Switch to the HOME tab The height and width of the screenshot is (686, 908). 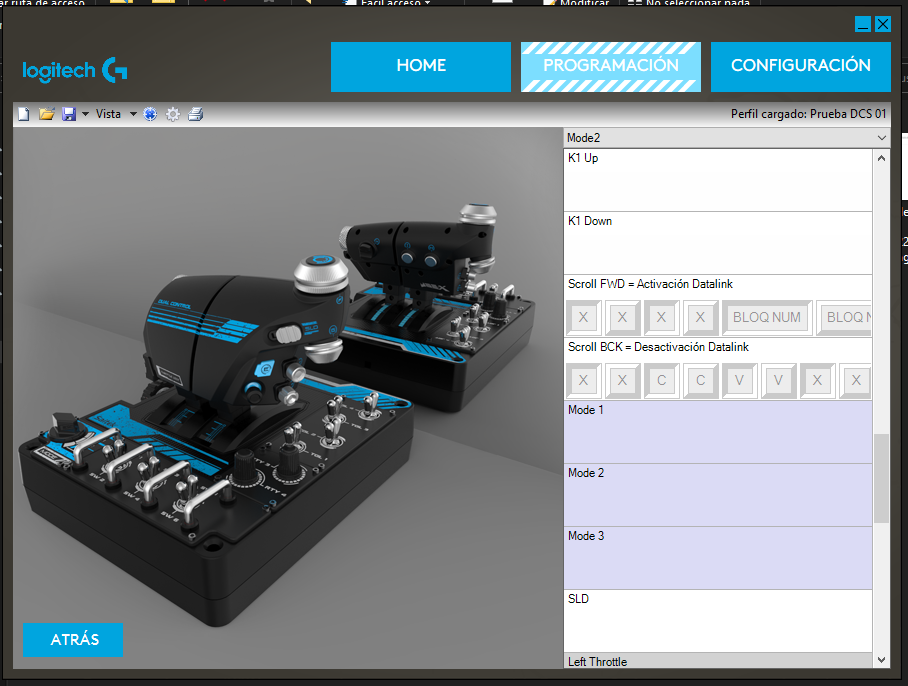point(421,66)
